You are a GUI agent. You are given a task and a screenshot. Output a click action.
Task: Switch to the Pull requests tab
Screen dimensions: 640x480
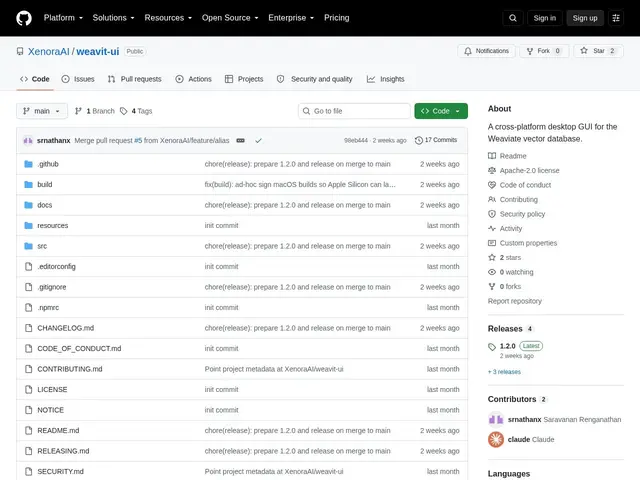tap(134, 79)
